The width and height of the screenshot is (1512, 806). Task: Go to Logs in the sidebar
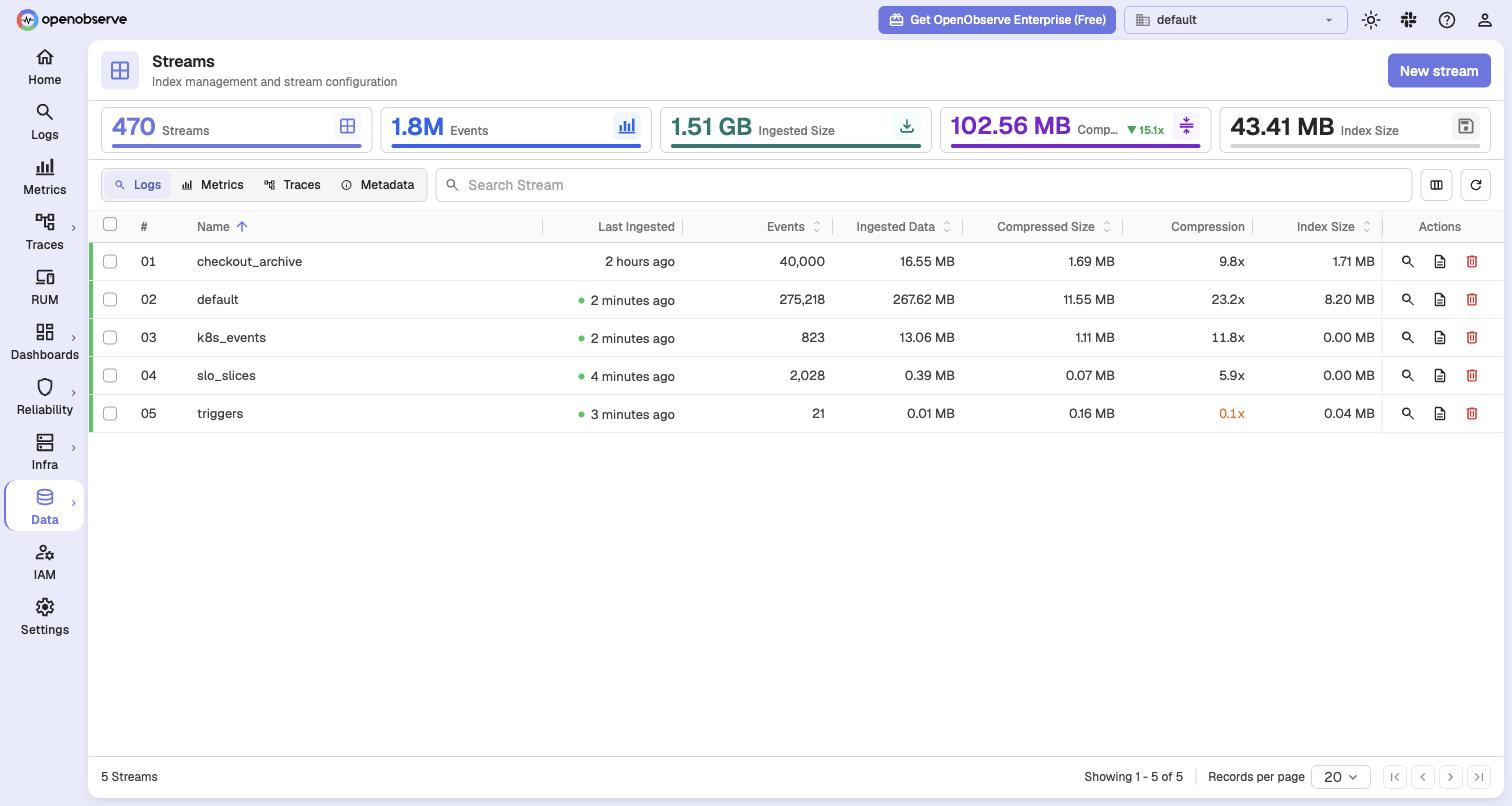44,122
